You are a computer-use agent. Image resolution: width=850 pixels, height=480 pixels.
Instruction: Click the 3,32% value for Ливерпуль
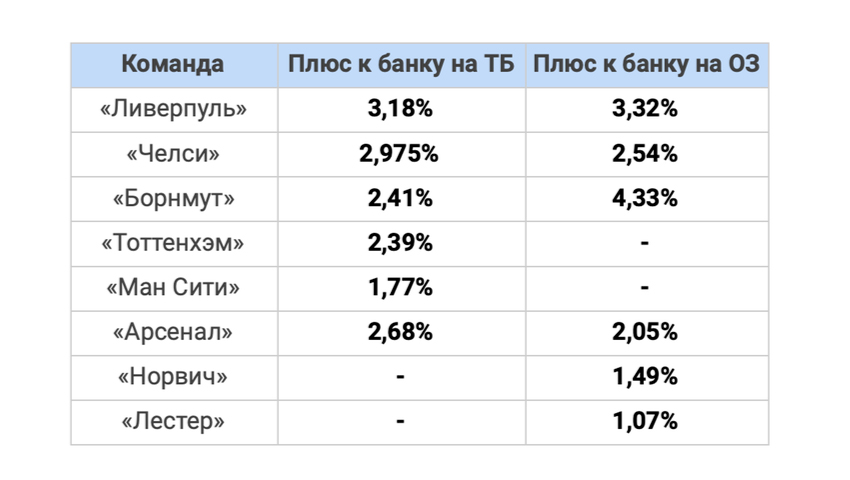pos(645,108)
